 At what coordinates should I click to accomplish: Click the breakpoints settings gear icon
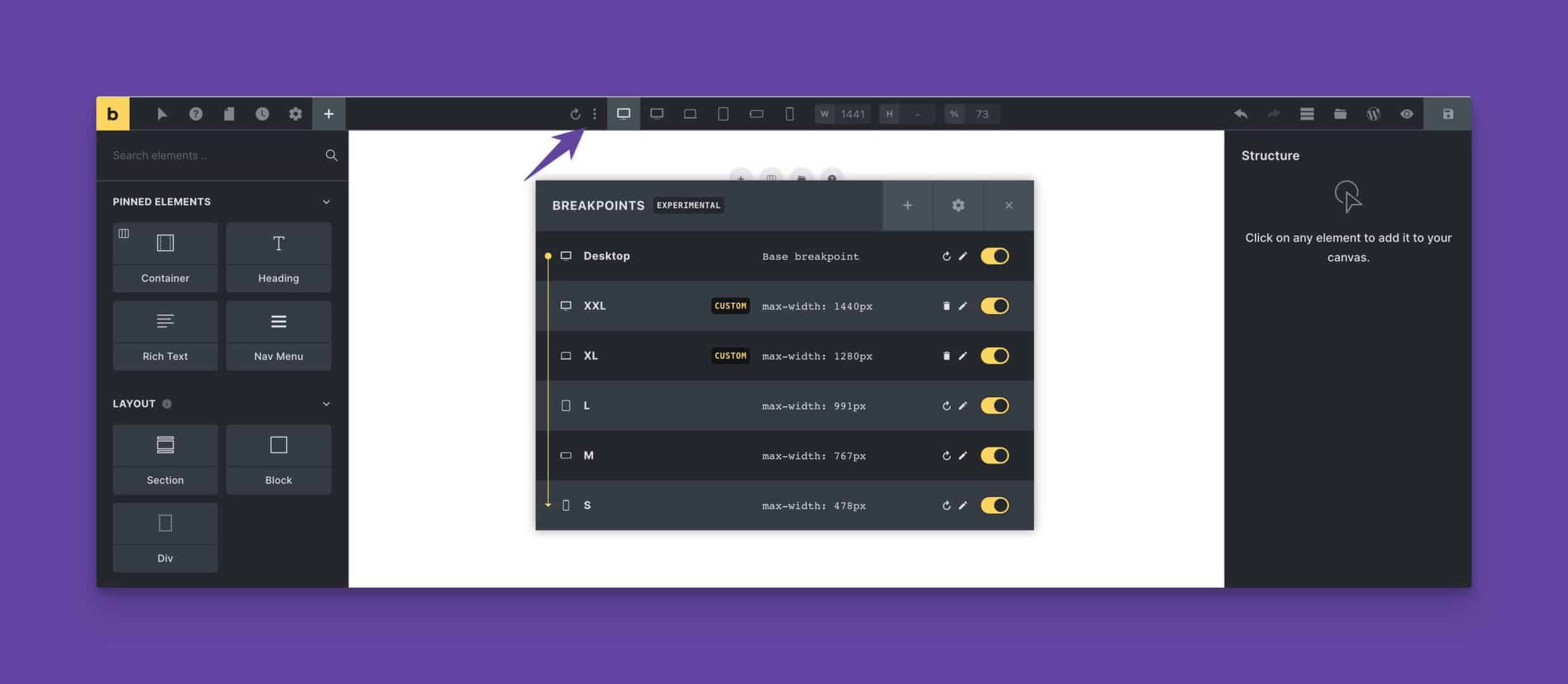click(958, 205)
